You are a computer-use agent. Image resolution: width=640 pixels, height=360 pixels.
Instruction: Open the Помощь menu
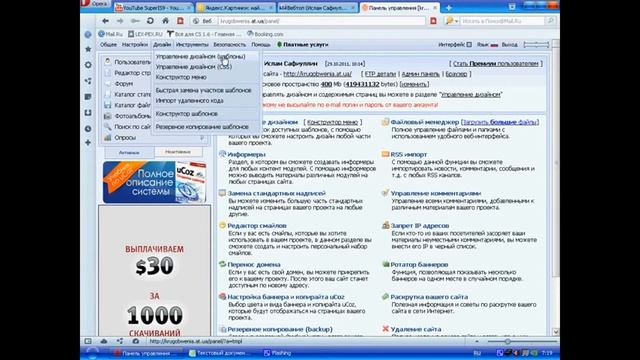[260, 44]
